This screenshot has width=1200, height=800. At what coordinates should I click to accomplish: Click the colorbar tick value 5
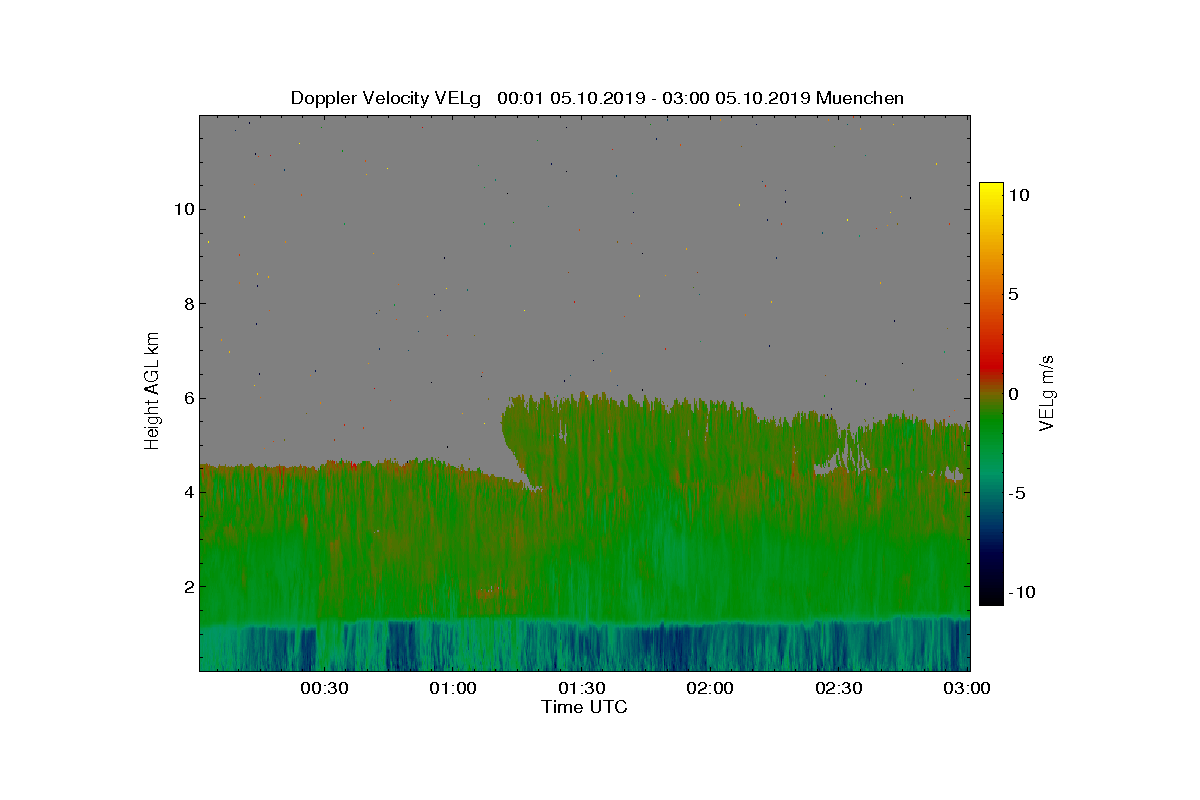1012,295
